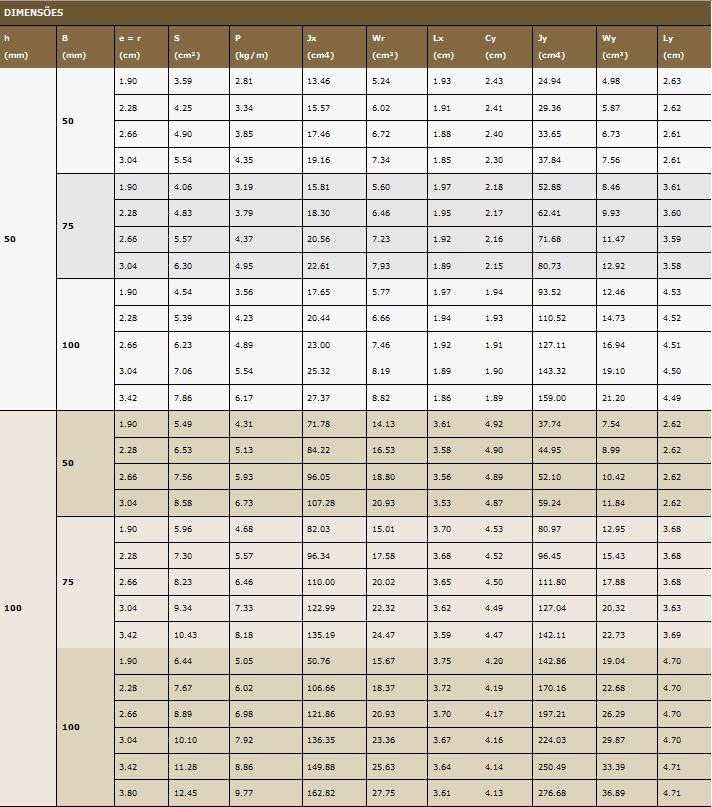Click the Jx value 13.46

[319, 81]
